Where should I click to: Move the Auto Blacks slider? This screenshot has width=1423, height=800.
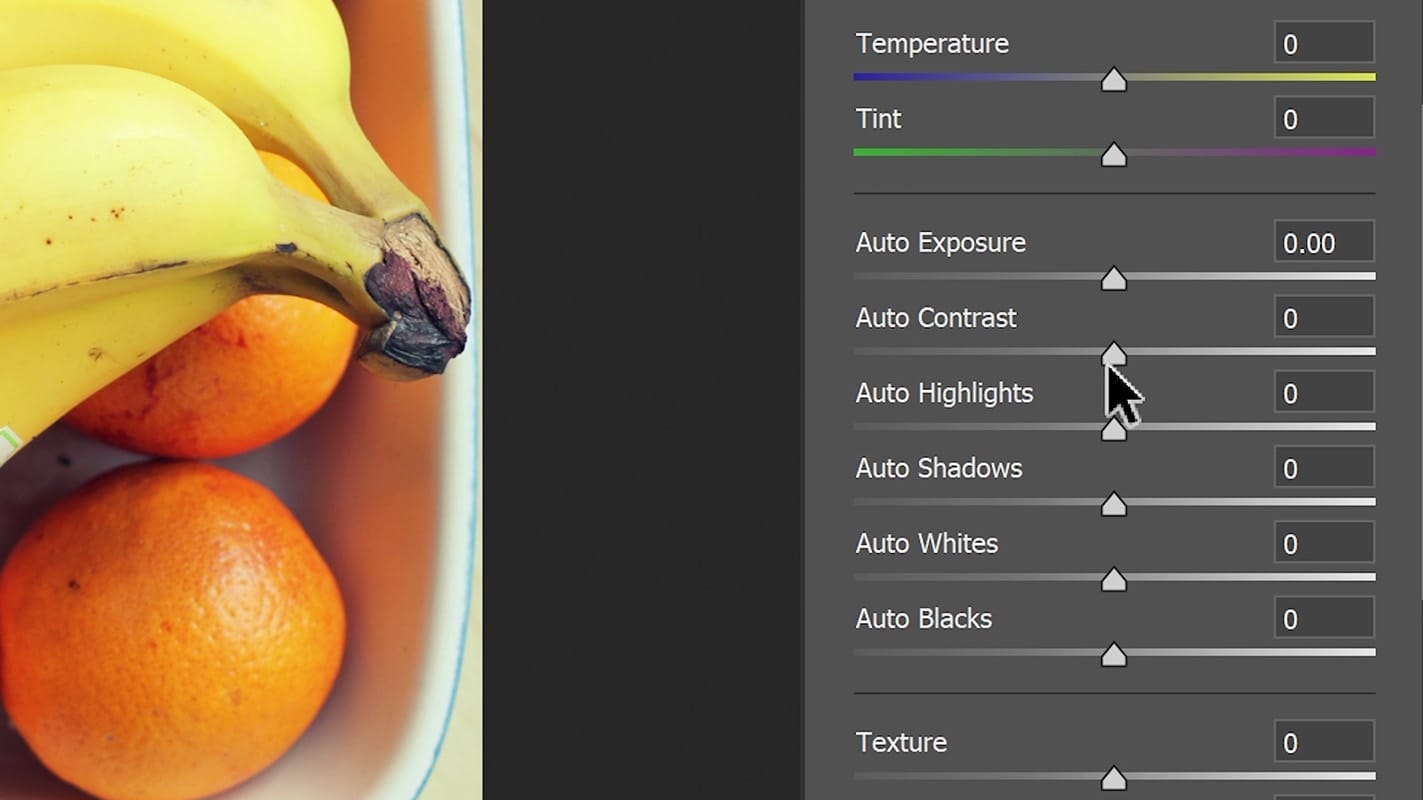(1113, 655)
